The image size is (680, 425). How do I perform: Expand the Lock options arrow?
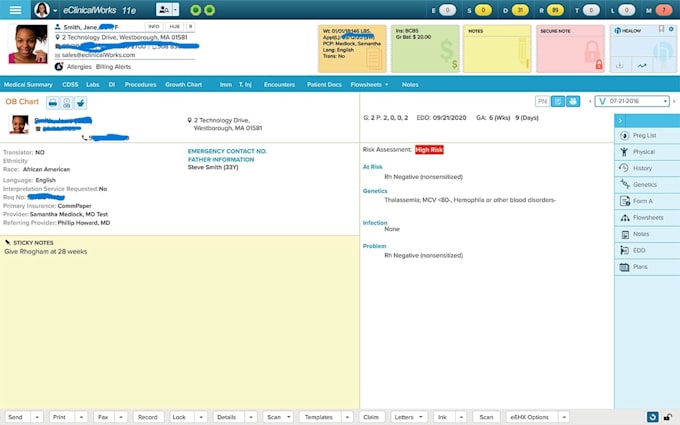(201, 417)
